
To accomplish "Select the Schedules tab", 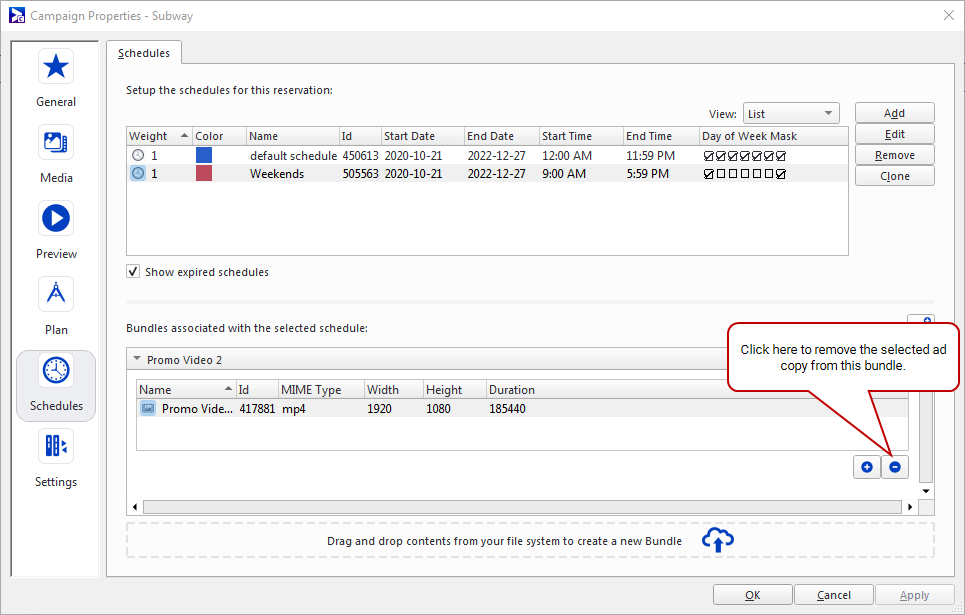I will [143, 53].
